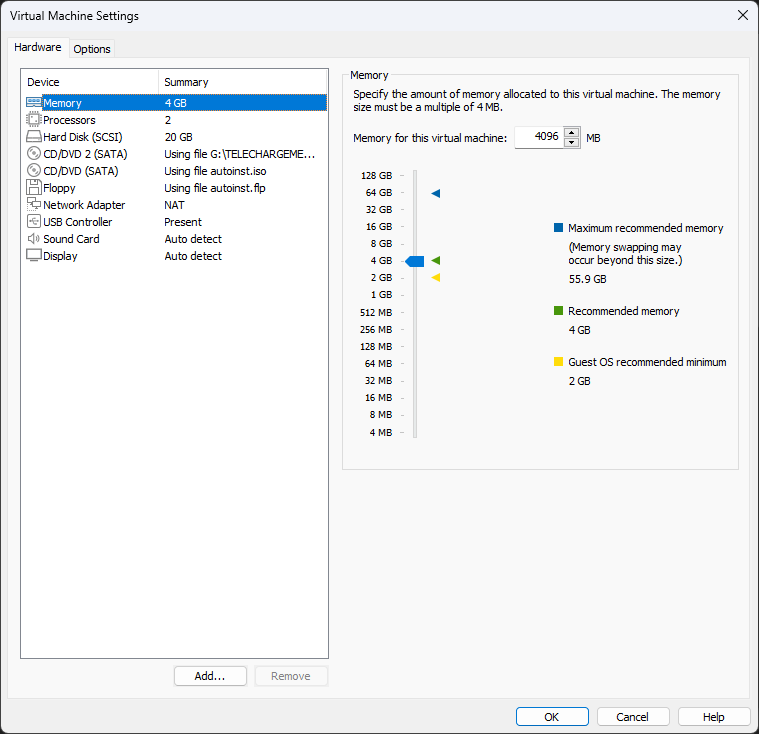Select the Display monitor icon
This screenshot has height=734, width=759.
pos(34,256)
